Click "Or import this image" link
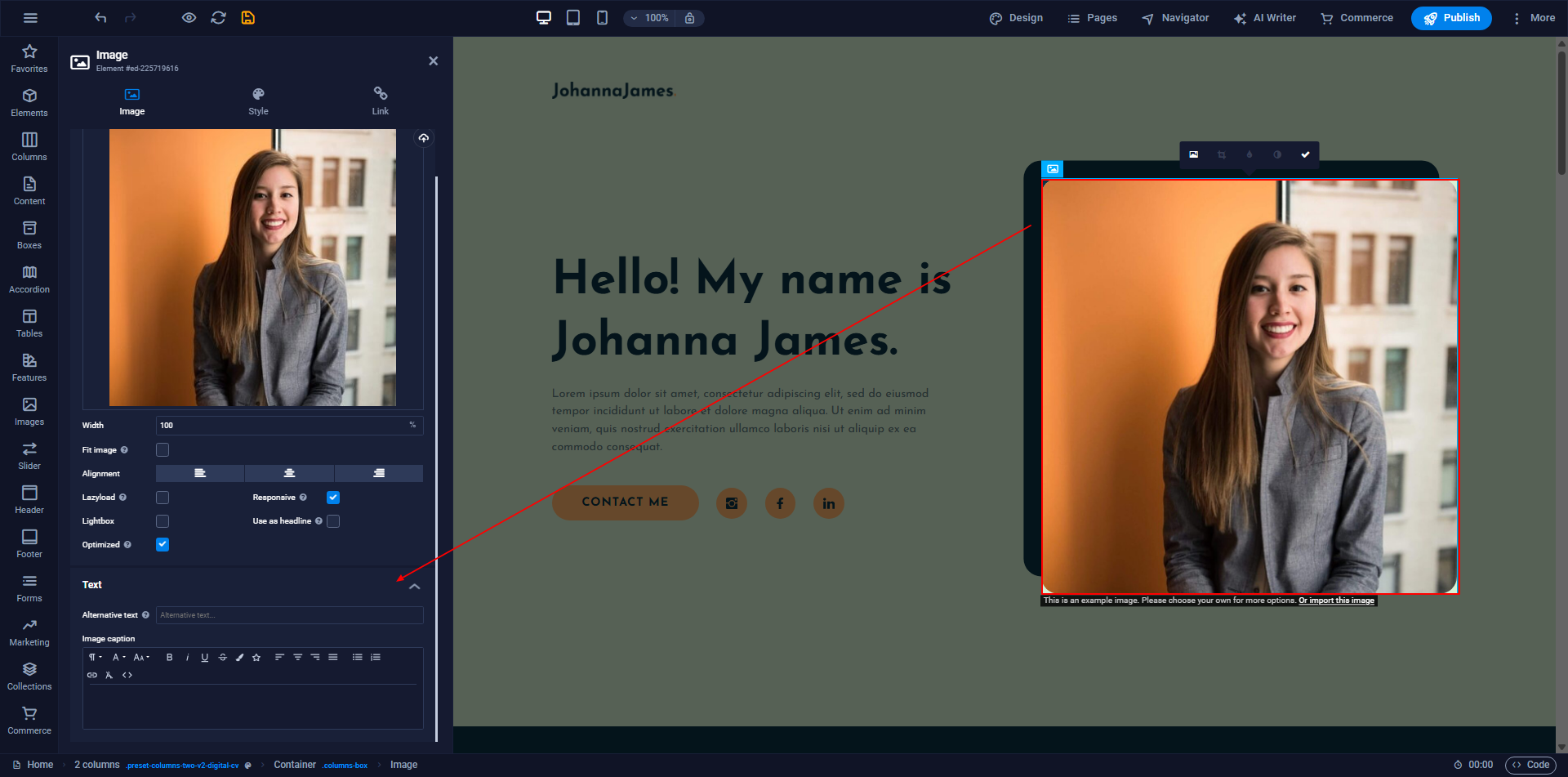This screenshot has width=1568, height=777. click(1336, 601)
